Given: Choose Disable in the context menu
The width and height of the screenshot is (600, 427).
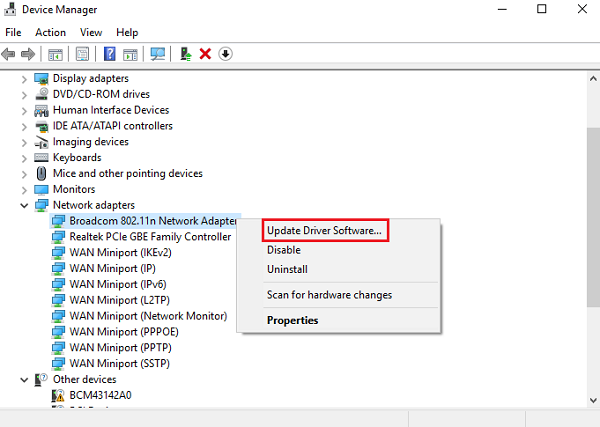Looking at the screenshot, I should (x=284, y=250).
